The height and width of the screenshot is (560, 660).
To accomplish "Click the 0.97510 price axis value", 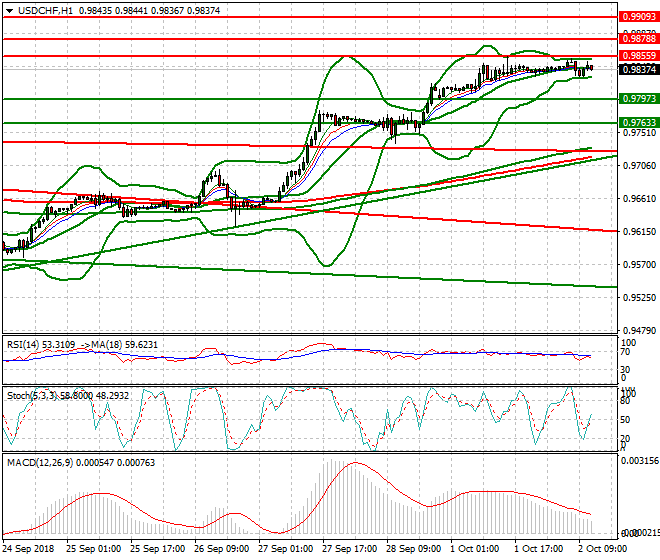I will (x=639, y=133).
